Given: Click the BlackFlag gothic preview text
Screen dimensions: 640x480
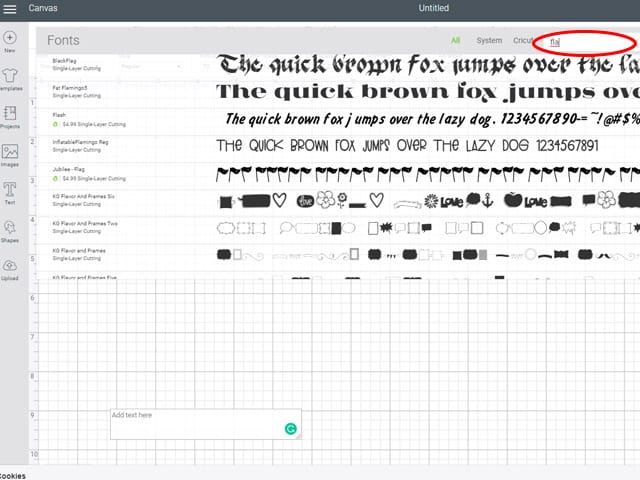Looking at the screenshot, I should pos(428,65).
